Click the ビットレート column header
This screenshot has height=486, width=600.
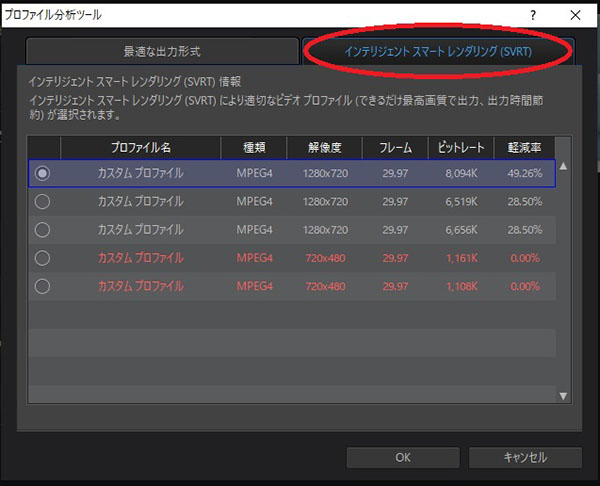(461, 147)
